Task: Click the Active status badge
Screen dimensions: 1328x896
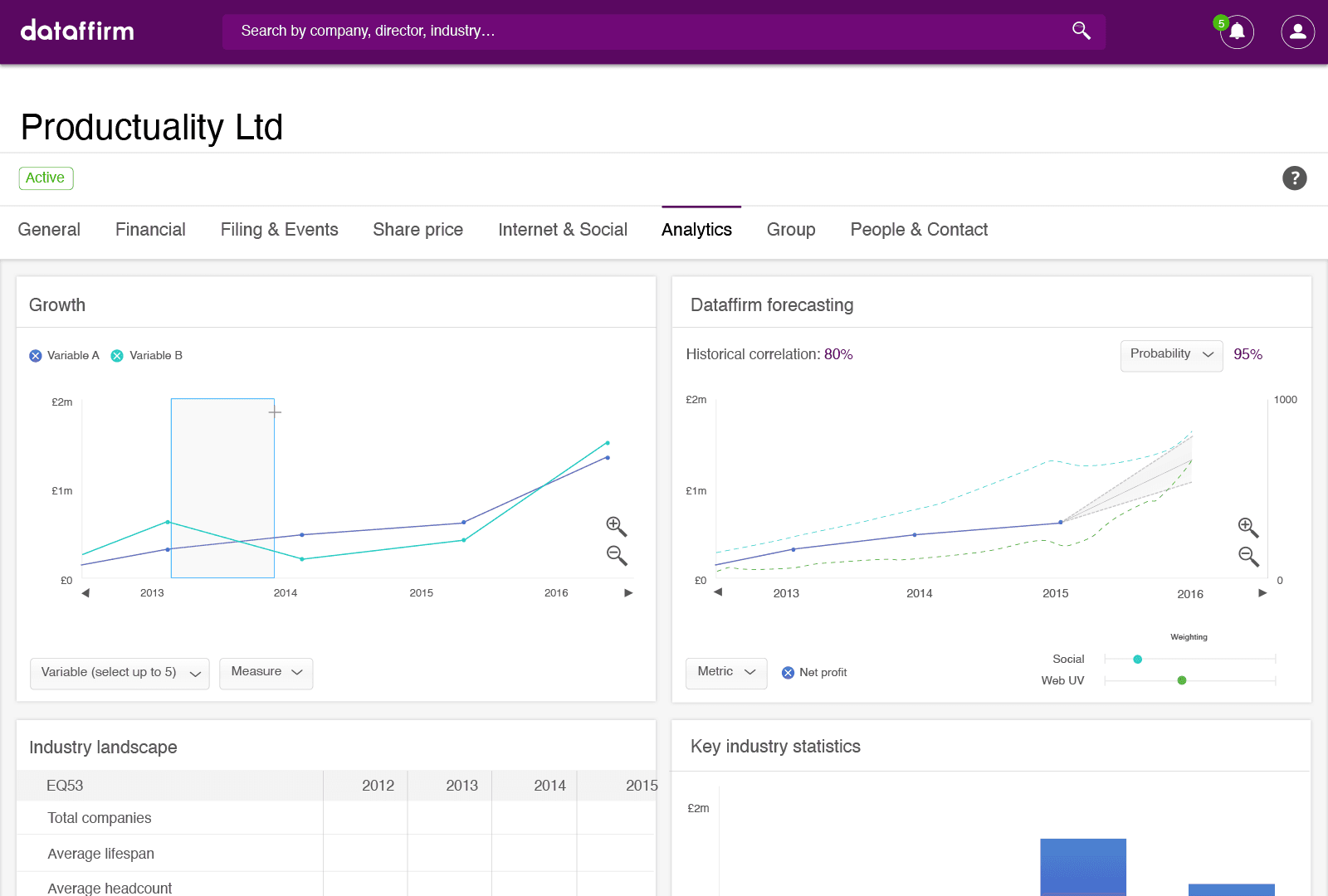Action: (46, 178)
